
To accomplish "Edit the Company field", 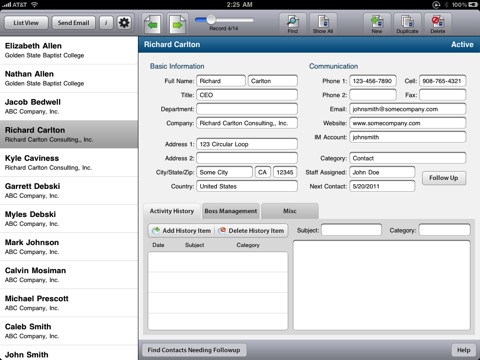I will pos(247,123).
